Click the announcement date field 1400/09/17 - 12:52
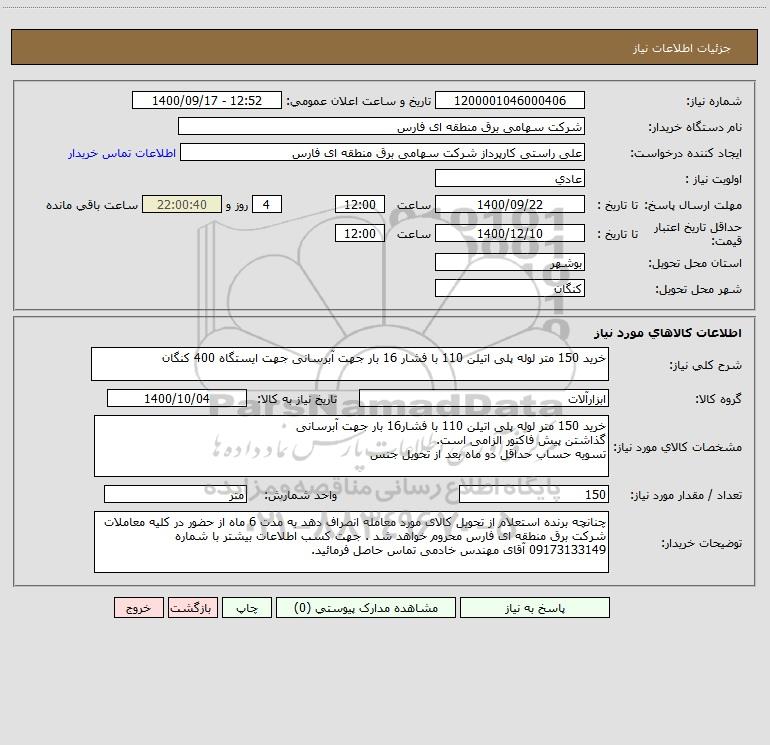 point(207,100)
